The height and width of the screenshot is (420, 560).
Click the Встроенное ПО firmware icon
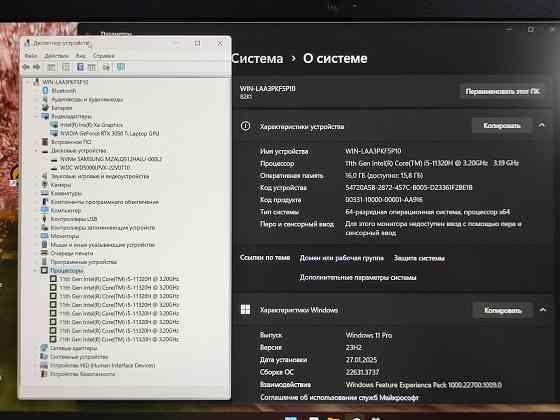(45, 142)
